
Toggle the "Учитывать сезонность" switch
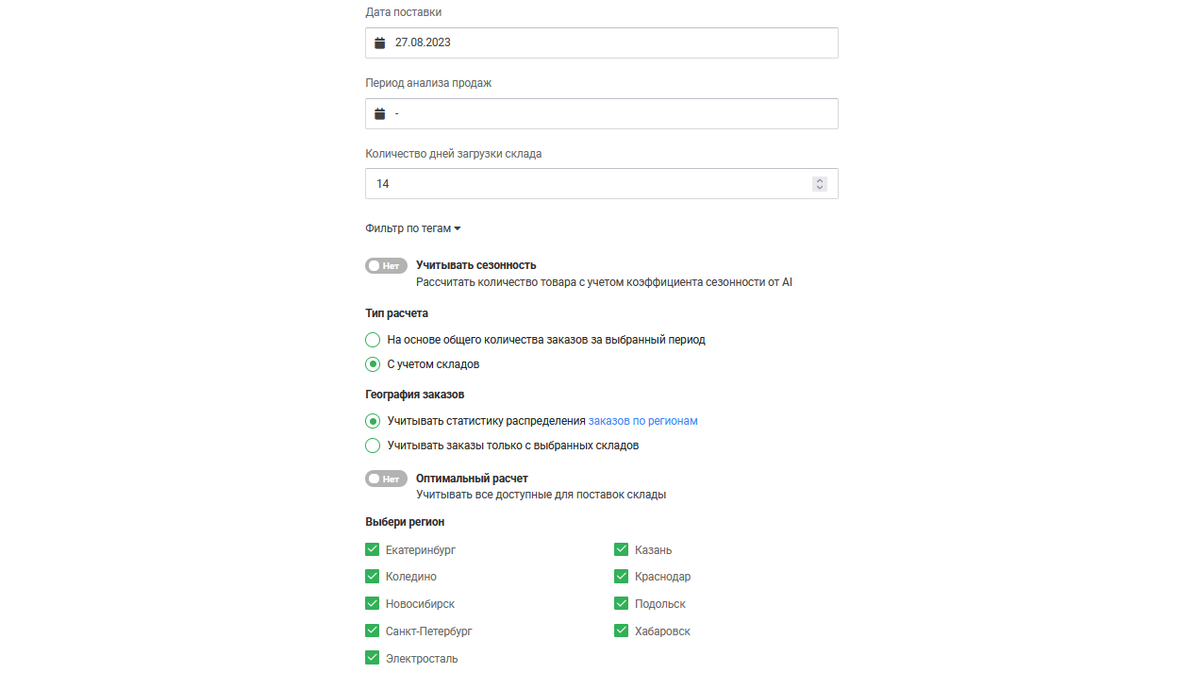386,266
